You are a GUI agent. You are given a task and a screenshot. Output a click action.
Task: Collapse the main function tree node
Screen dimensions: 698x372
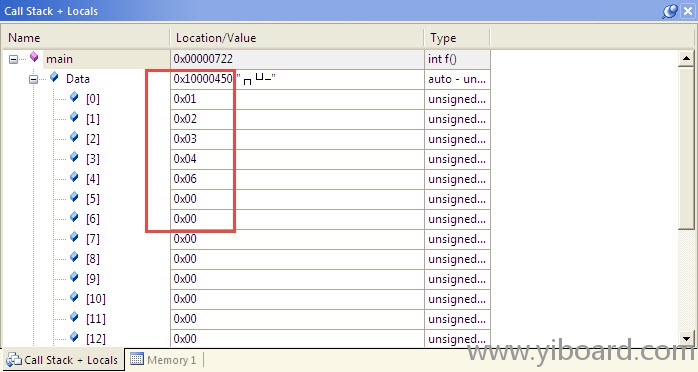click(x=13, y=59)
